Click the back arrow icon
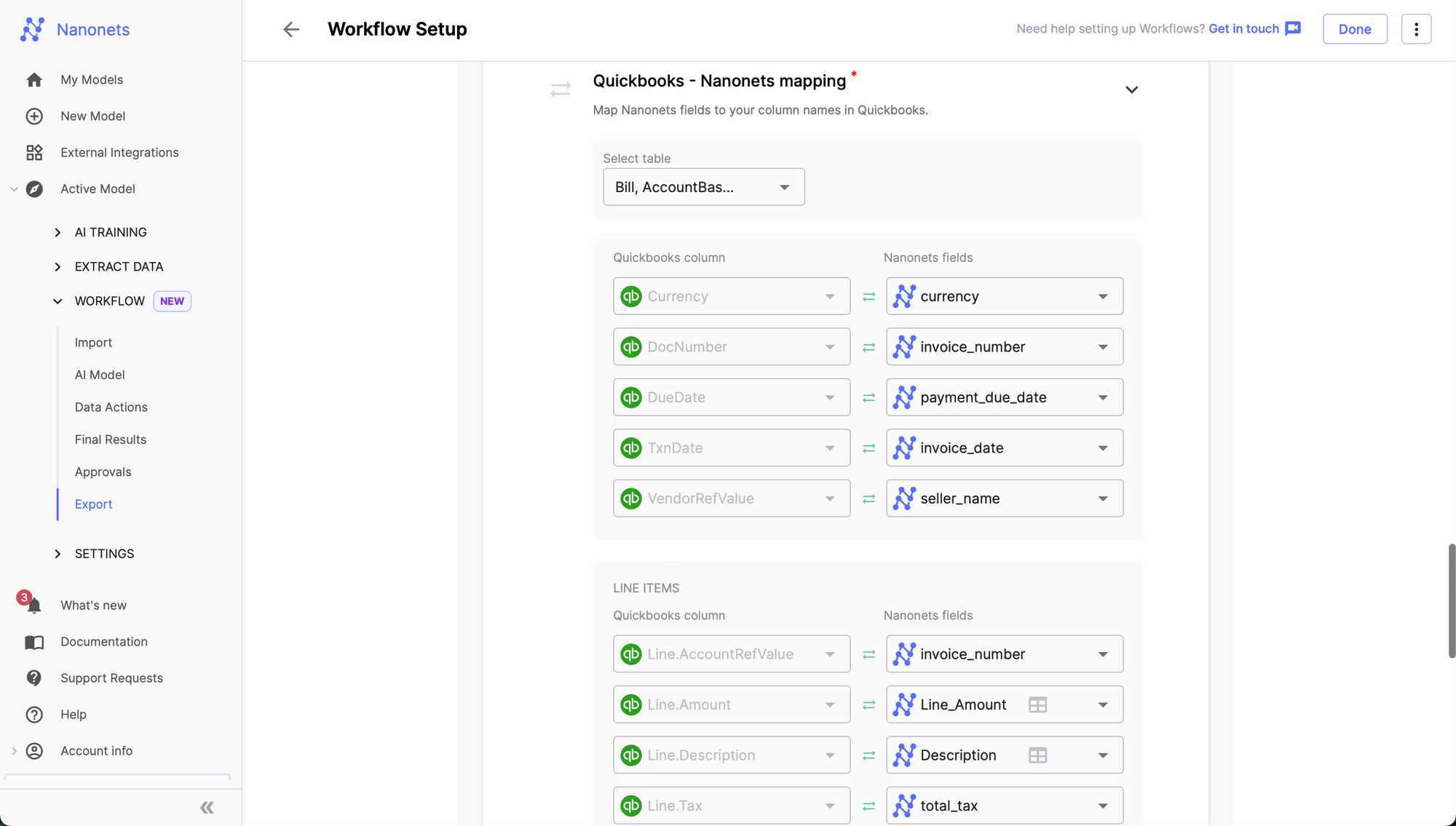Screen dimensions: 1456x826 coord(291,29)
